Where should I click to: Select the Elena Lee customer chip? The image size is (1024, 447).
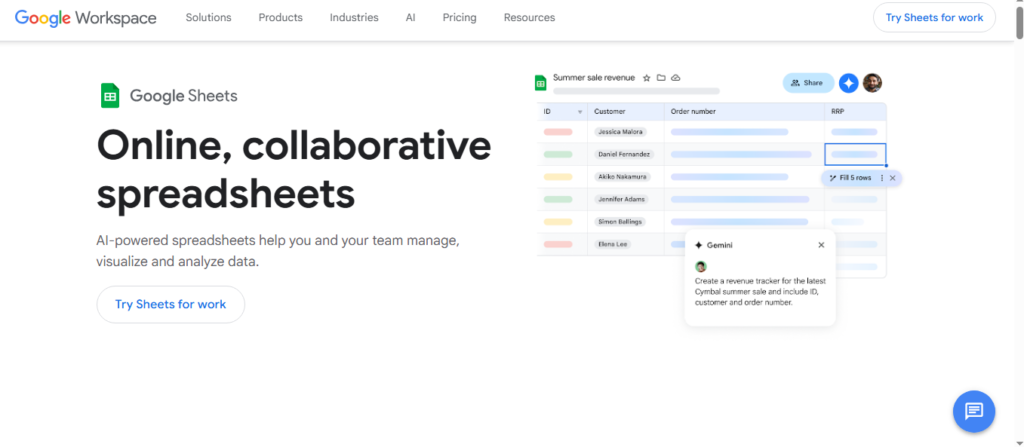(612, 244)
